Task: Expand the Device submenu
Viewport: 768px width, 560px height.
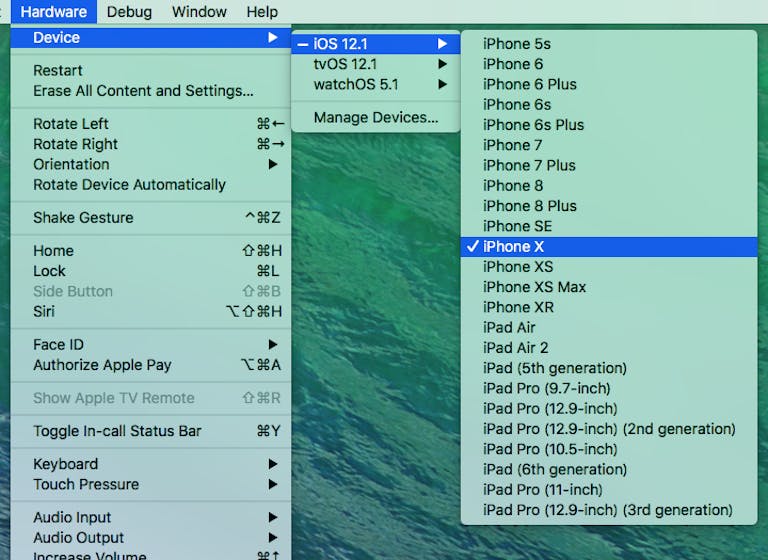Action: 151,38
